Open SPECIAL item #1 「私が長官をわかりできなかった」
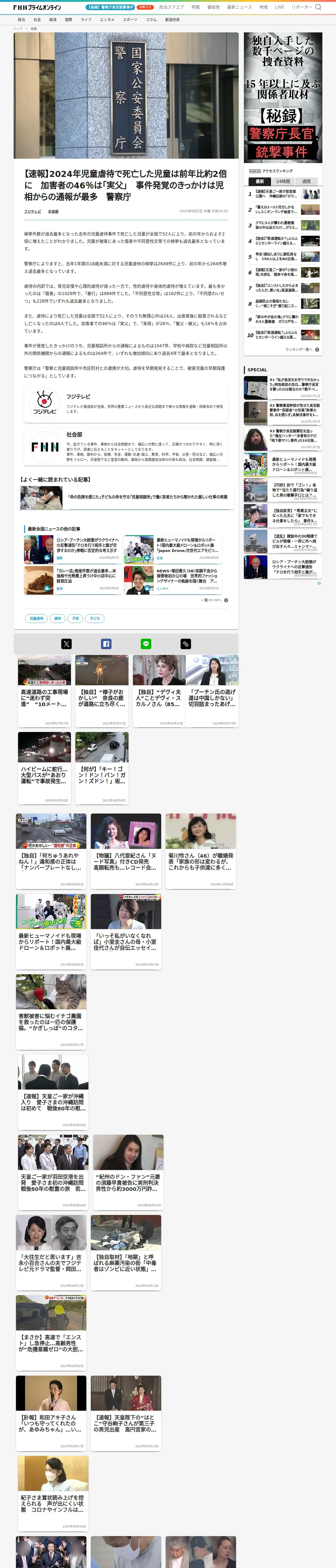The image size is (336, 1568). coord(282,388)
